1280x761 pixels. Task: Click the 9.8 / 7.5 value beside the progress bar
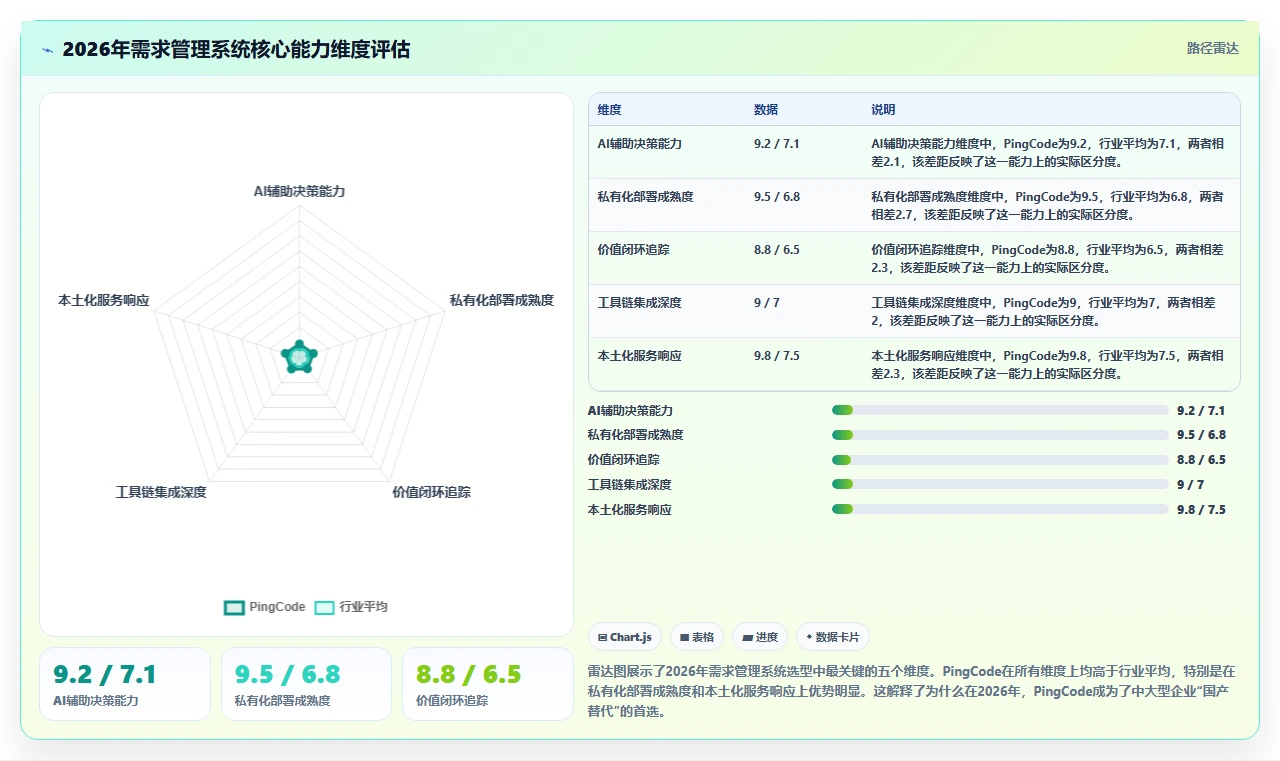click(1201, 510)
